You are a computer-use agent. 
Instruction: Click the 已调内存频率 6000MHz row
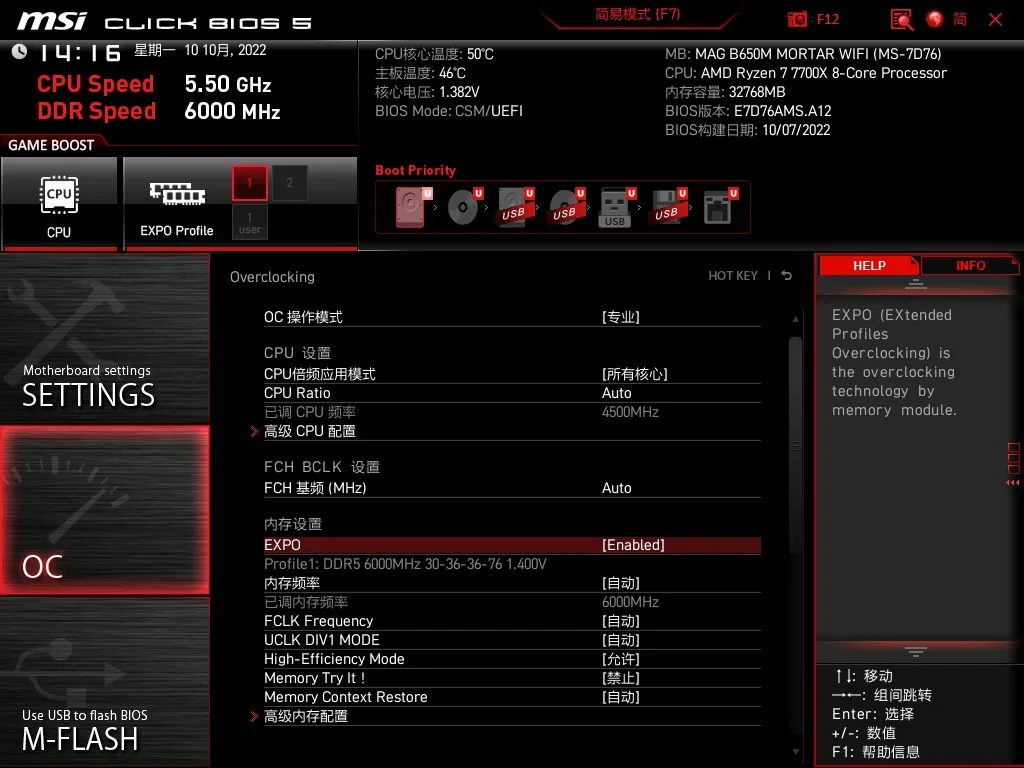click(x=512, y=602)
